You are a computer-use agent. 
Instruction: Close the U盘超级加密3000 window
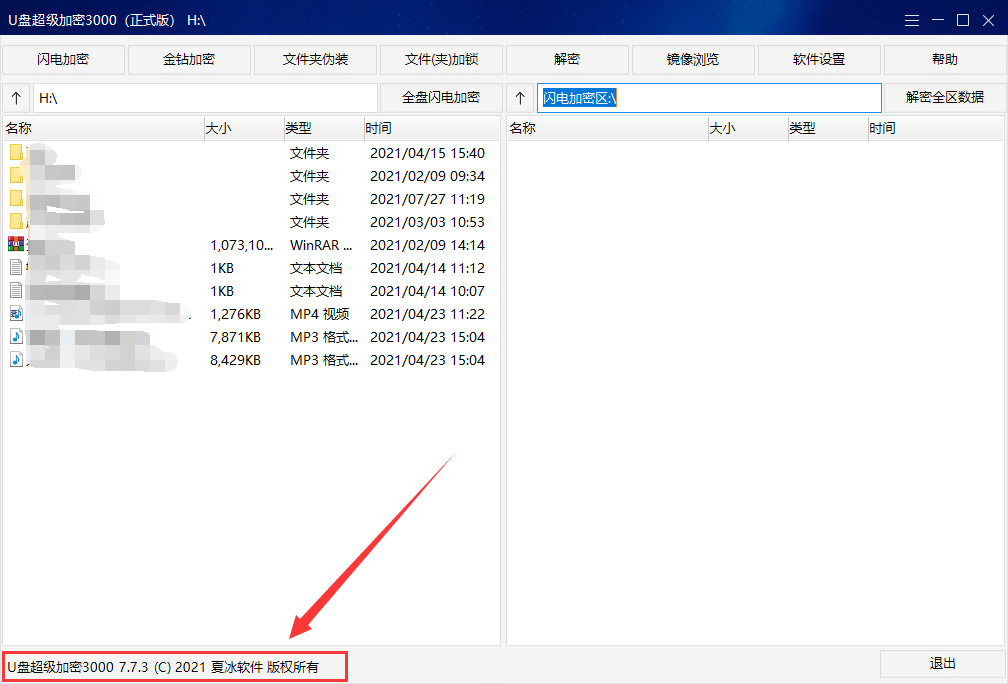click(989, 21)
